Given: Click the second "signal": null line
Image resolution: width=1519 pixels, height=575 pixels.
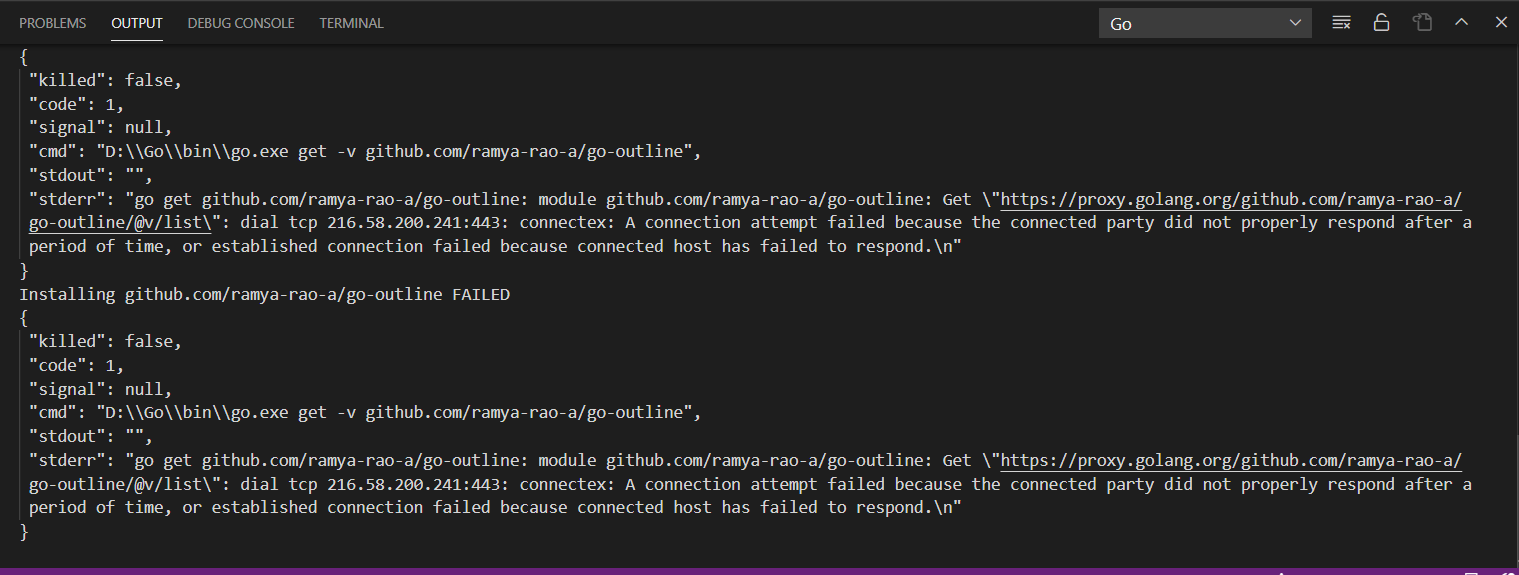Looking at the screenshot, I should pyautogui.click(x=101, y=389).
